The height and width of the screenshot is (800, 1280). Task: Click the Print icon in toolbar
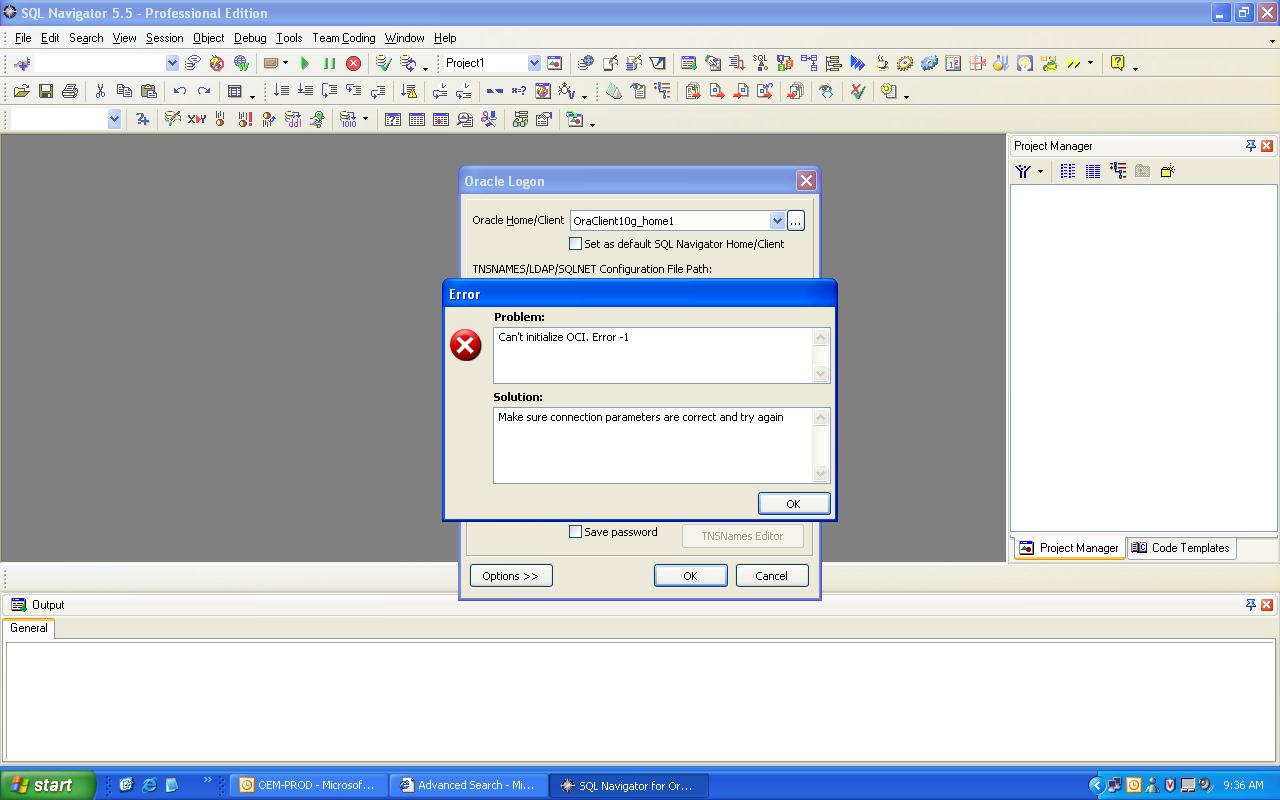coord(69,91)
